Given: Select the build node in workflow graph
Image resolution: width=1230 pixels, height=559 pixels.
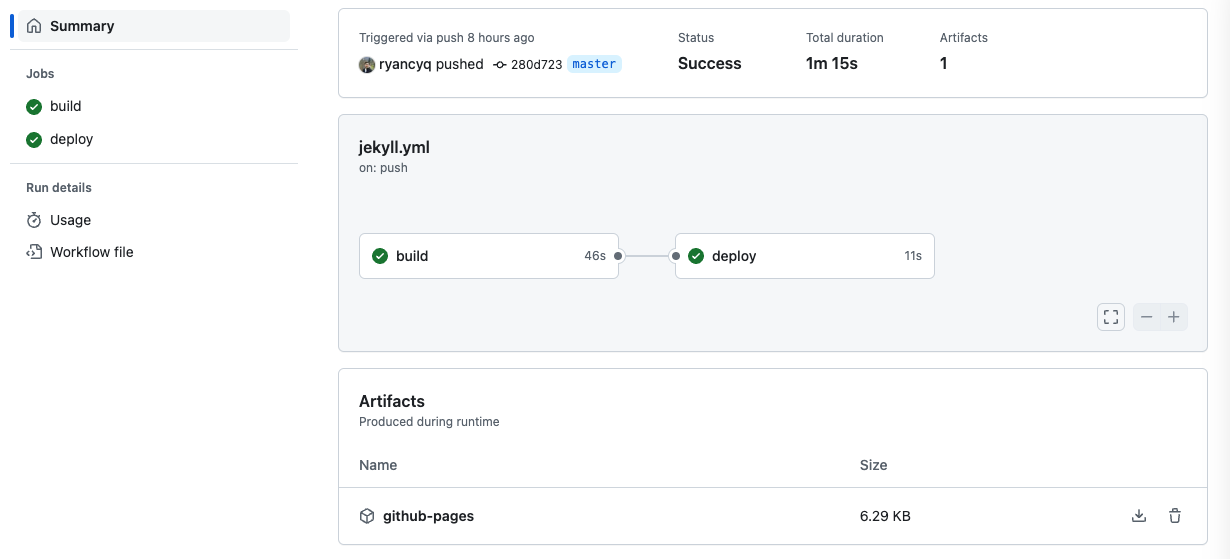Looking at the screenshot, I should click(489, 256).
